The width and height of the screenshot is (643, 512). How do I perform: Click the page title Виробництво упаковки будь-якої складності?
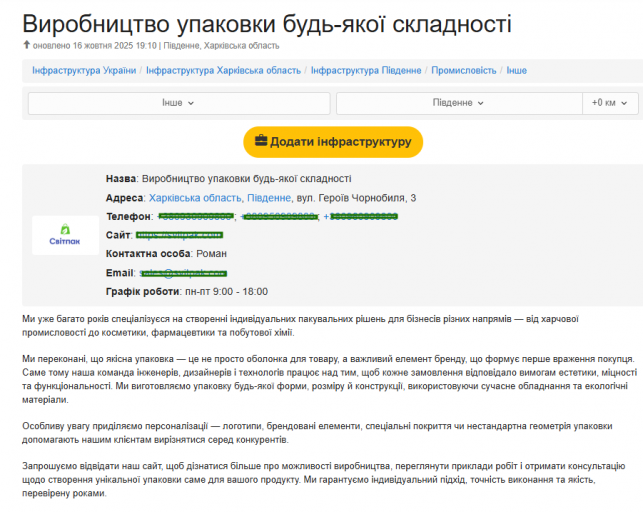(x=267, y=23)
